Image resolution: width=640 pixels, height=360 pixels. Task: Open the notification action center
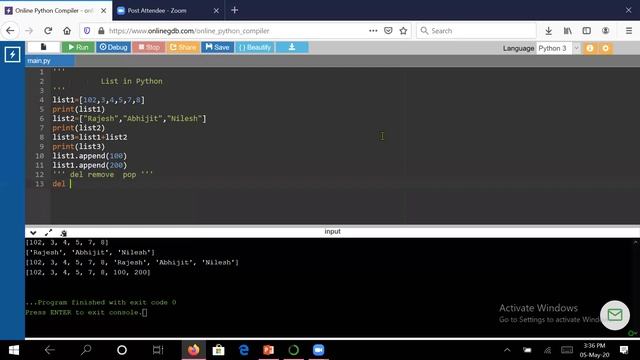tap(624, 350)
